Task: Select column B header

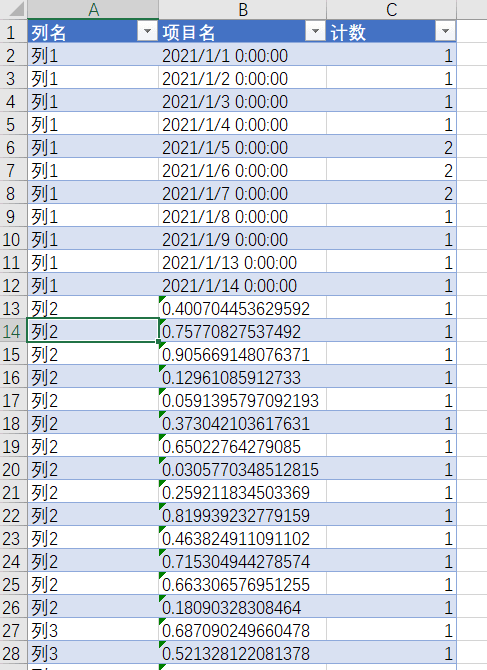Action: (242, 9)
